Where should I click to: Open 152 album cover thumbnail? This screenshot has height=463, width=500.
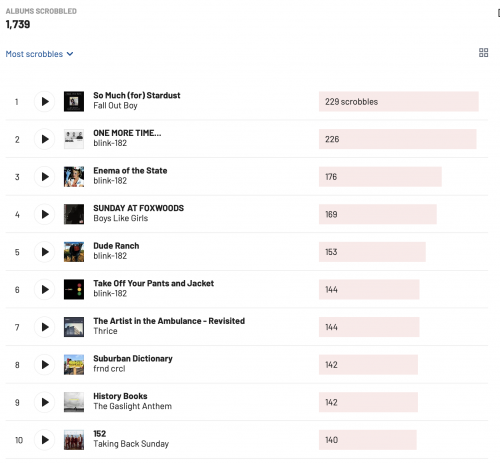[74, 440]
